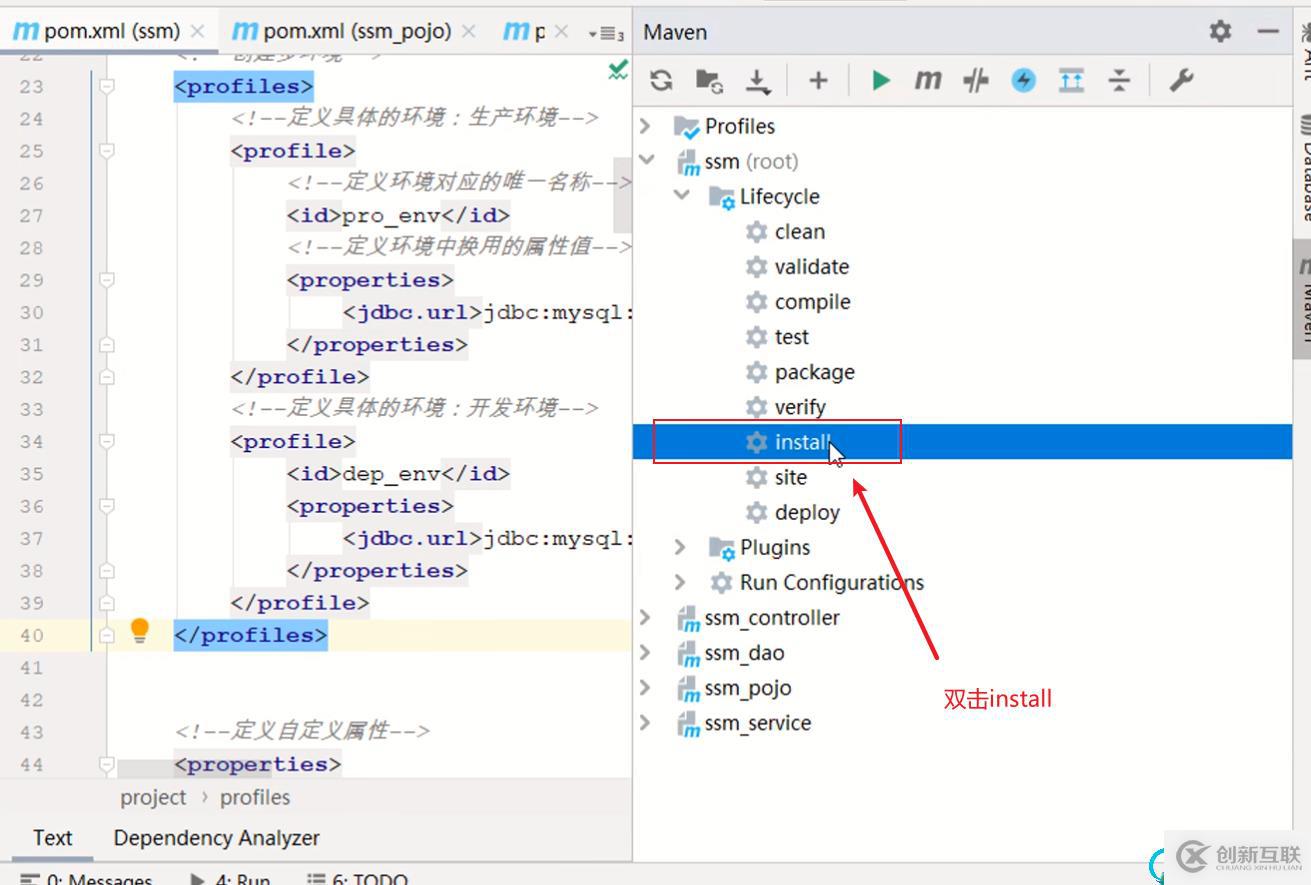Open the Messages tool window
This screenshot has width=1311, height=885.
click(87, 878)
